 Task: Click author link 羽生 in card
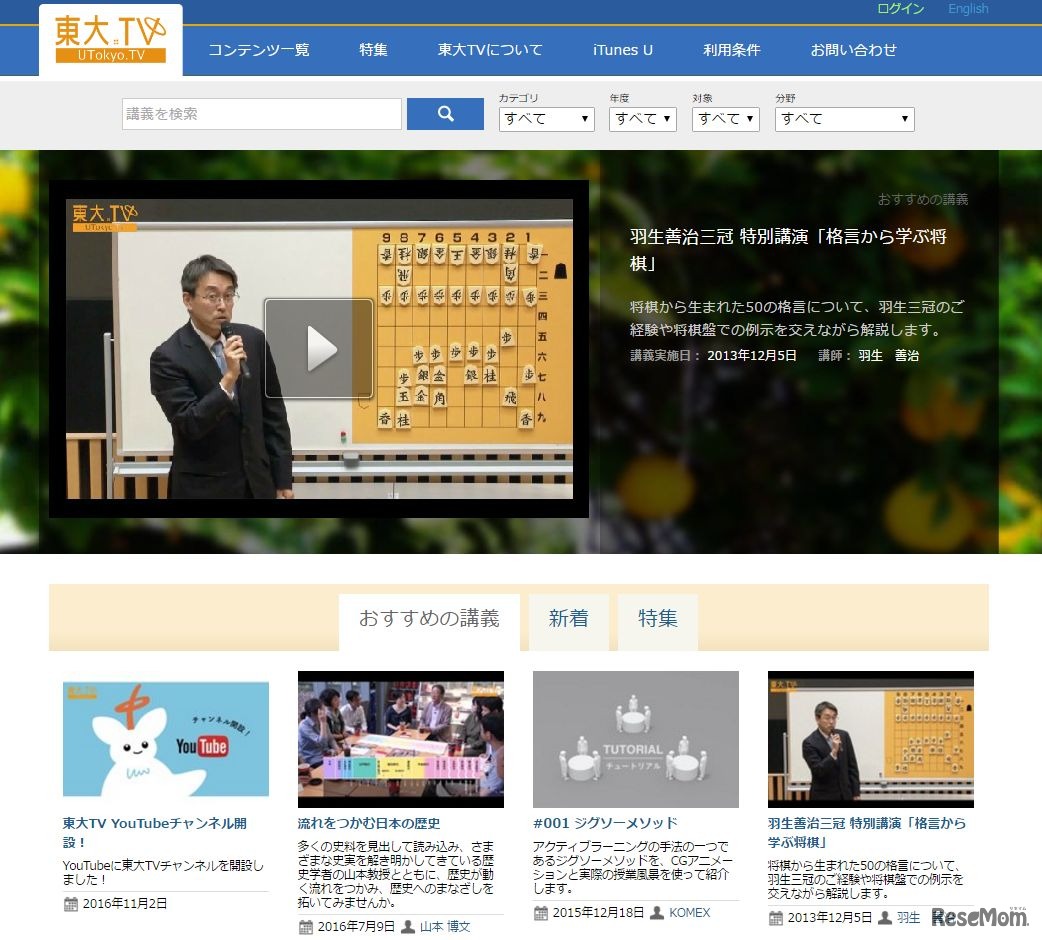click(908, 918)
